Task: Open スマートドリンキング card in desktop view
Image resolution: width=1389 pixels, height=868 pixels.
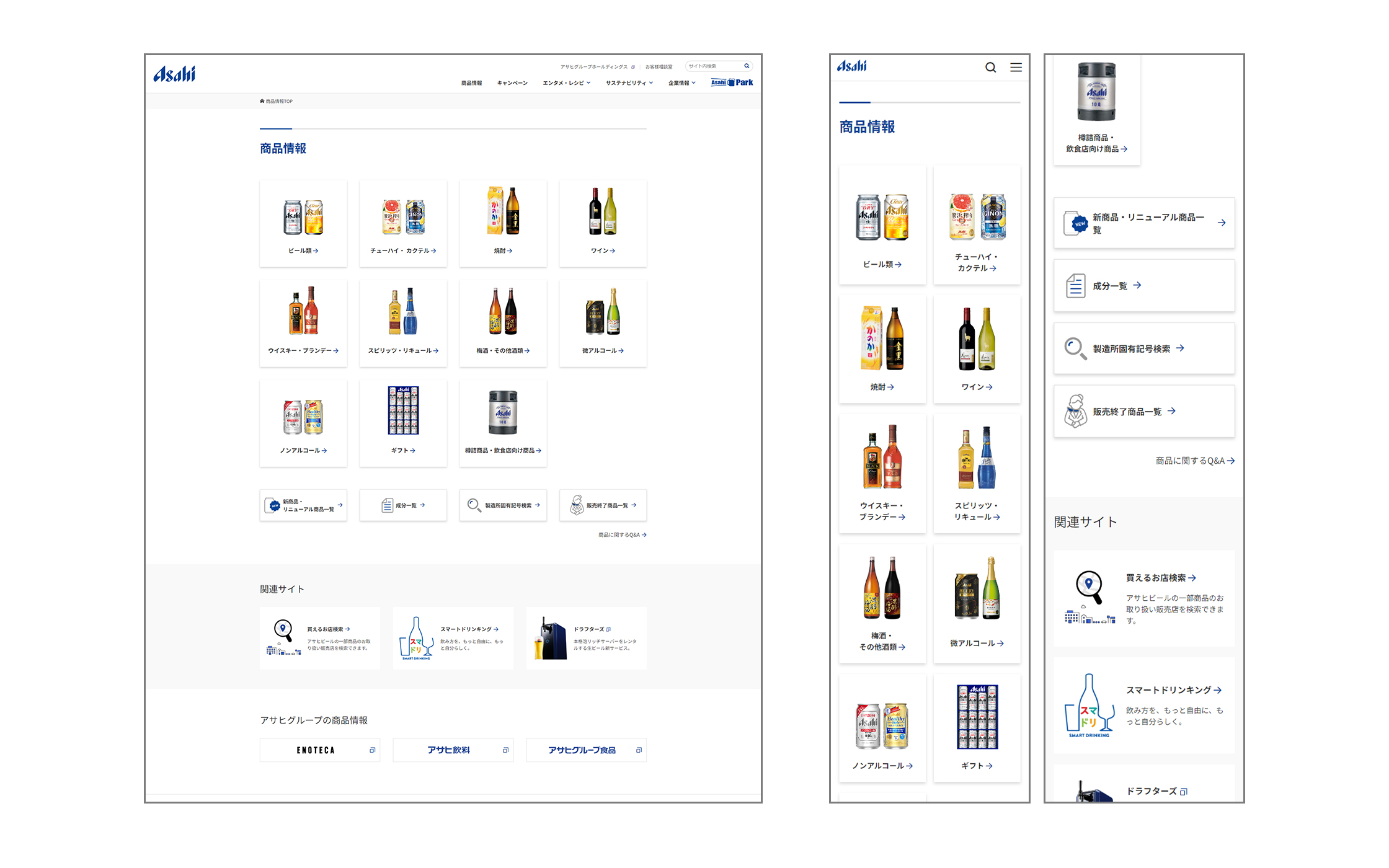Action: pos(453,638)
